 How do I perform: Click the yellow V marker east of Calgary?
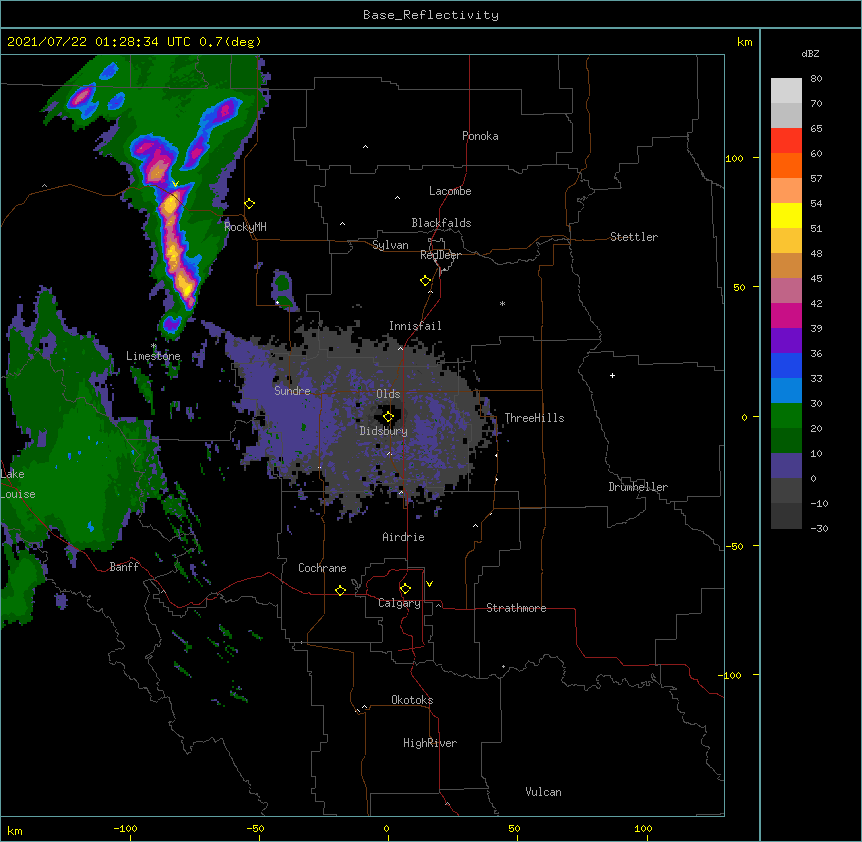429,584
